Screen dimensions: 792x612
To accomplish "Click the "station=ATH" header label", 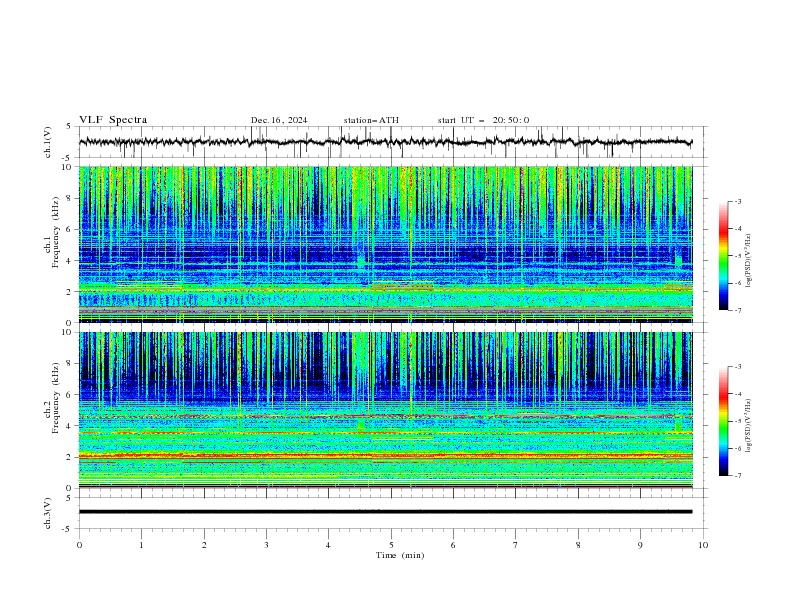I will (x=371, y=120).
